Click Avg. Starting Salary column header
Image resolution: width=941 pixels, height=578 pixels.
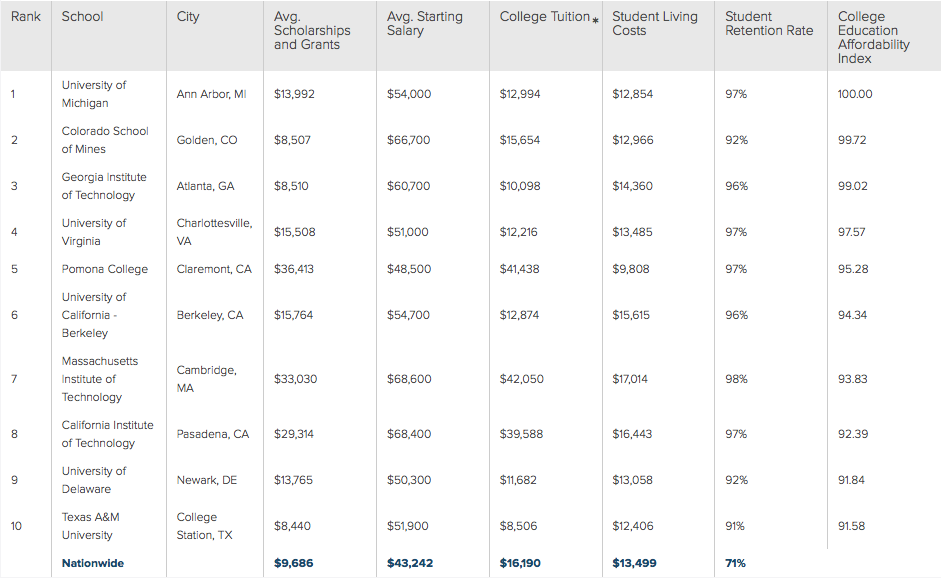(424, 23)
